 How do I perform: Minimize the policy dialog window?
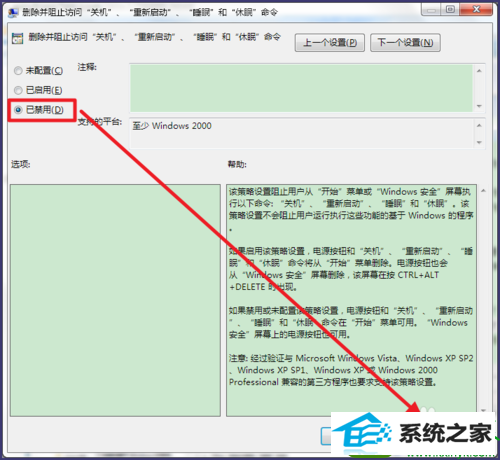point(431,9)
